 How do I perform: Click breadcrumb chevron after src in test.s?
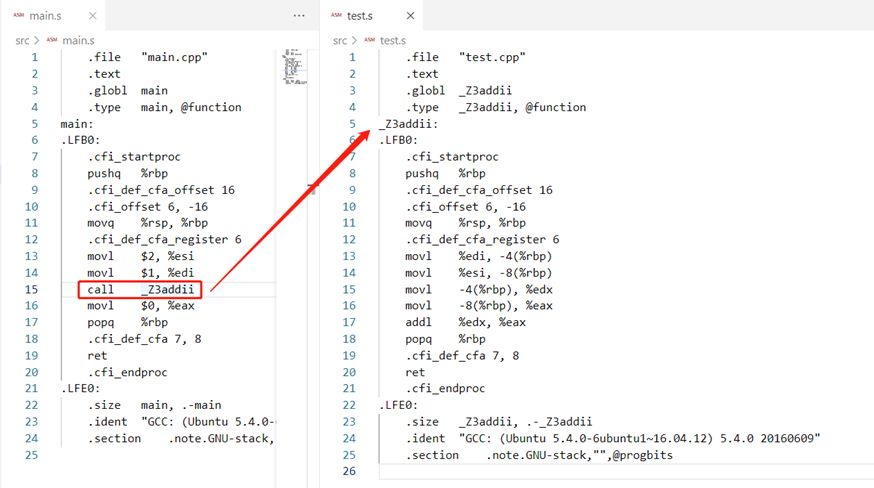355,40
